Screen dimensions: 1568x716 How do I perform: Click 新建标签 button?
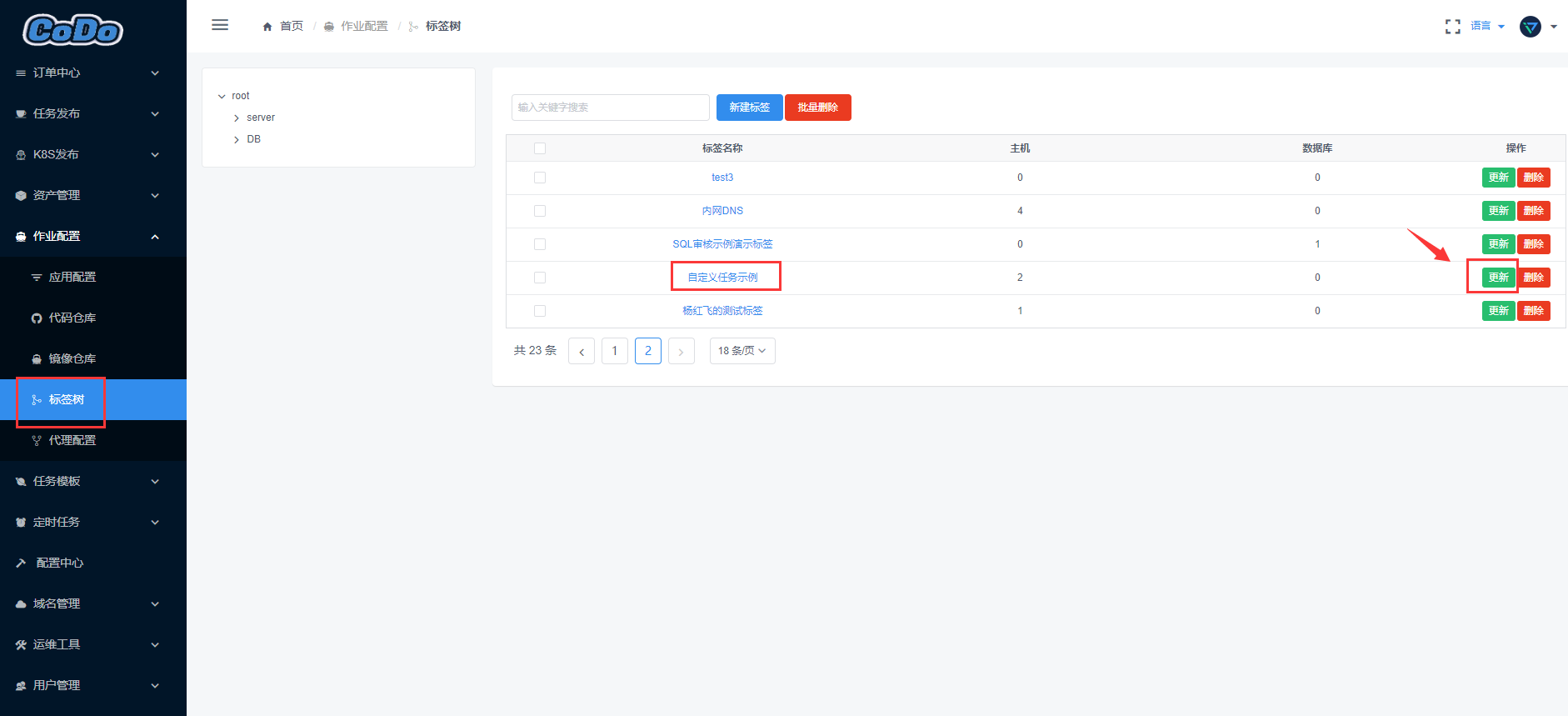click(750, 108)
